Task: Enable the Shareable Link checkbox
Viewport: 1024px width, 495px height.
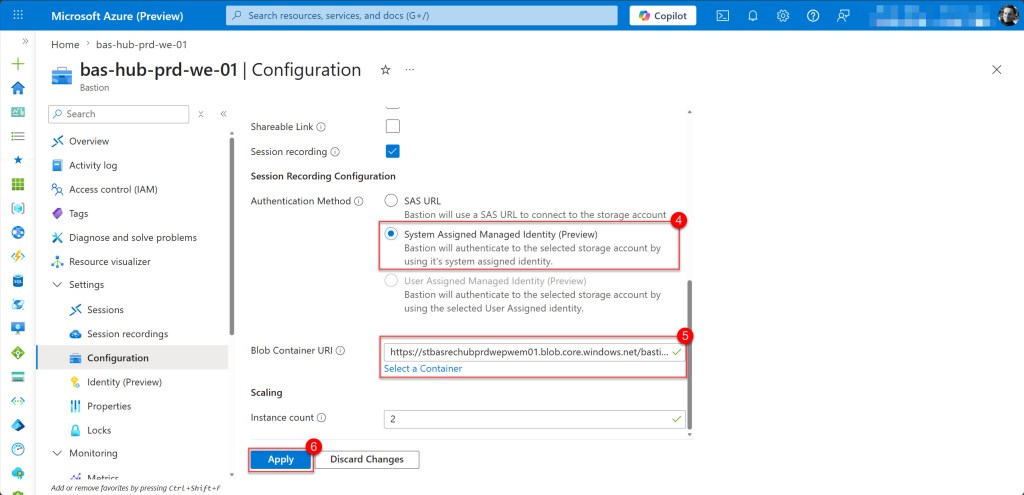Action: click(393, 127)
